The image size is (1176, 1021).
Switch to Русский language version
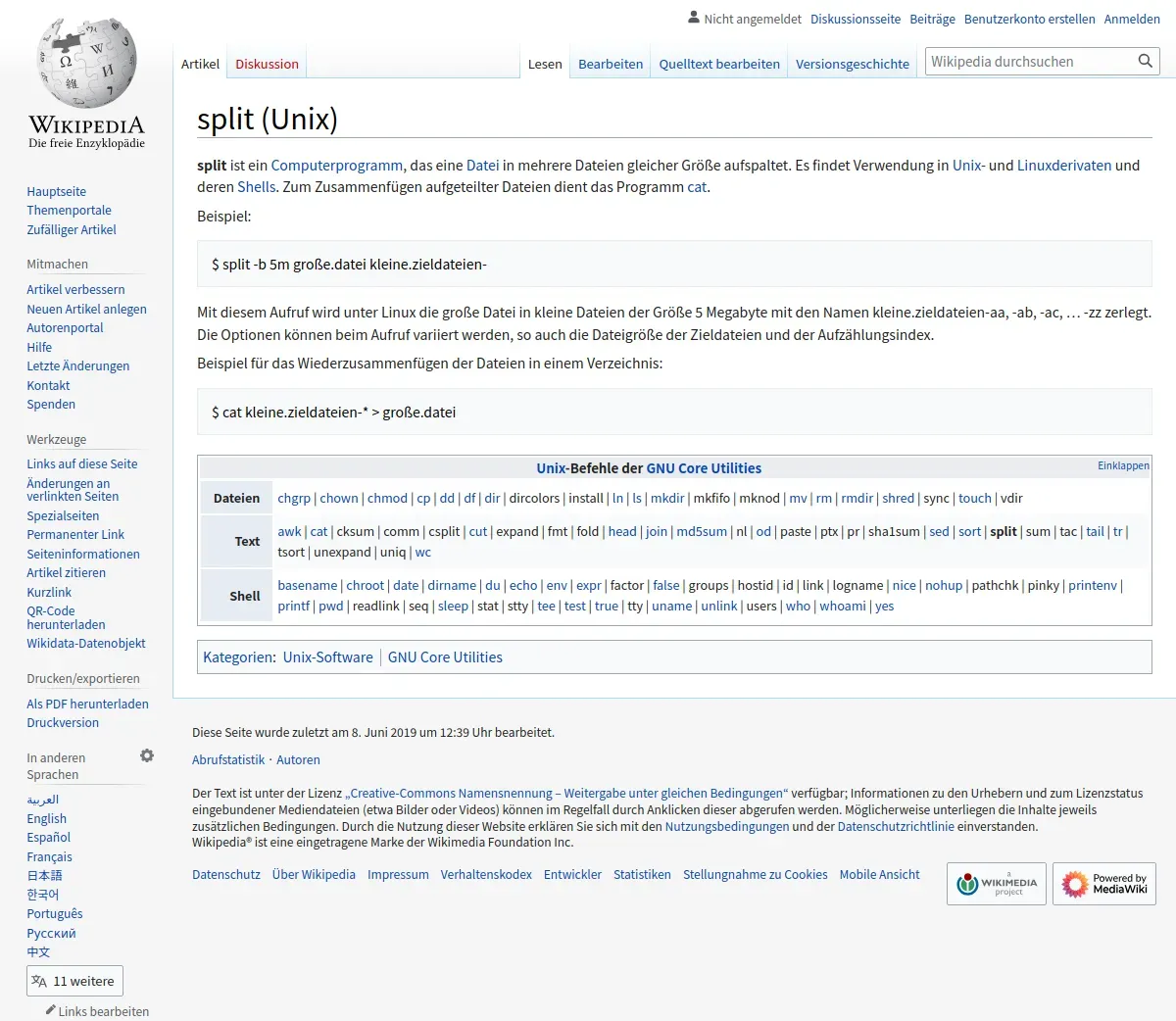tap(51, 933)
